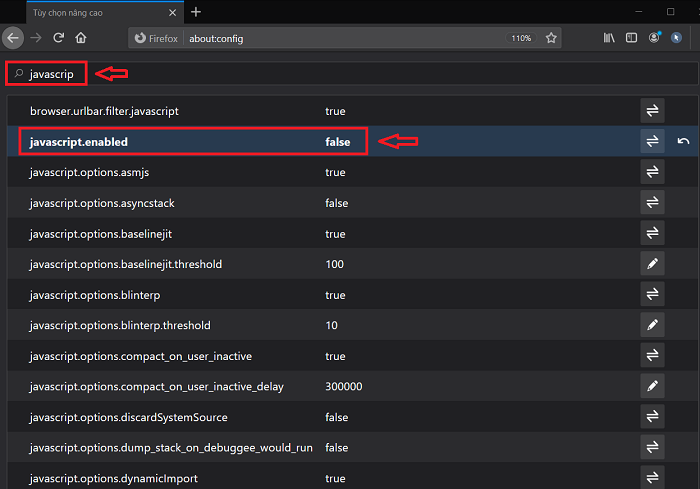Select javascript.options.blinterp preference name
Image resolution: width=700 pixels, height=489 pixels.
pos(95,295)
